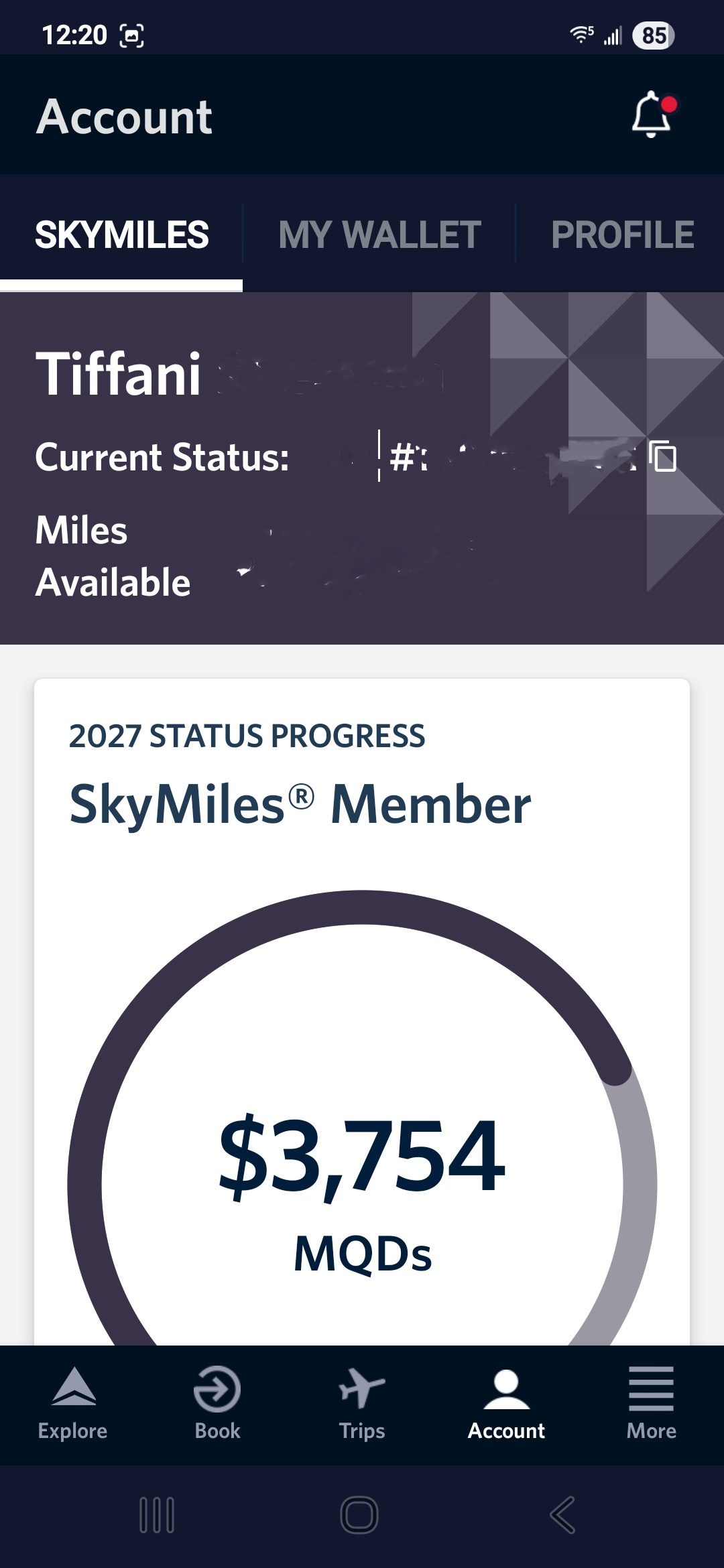
Task: Tap the Current Status label
Action: point(162,458)
